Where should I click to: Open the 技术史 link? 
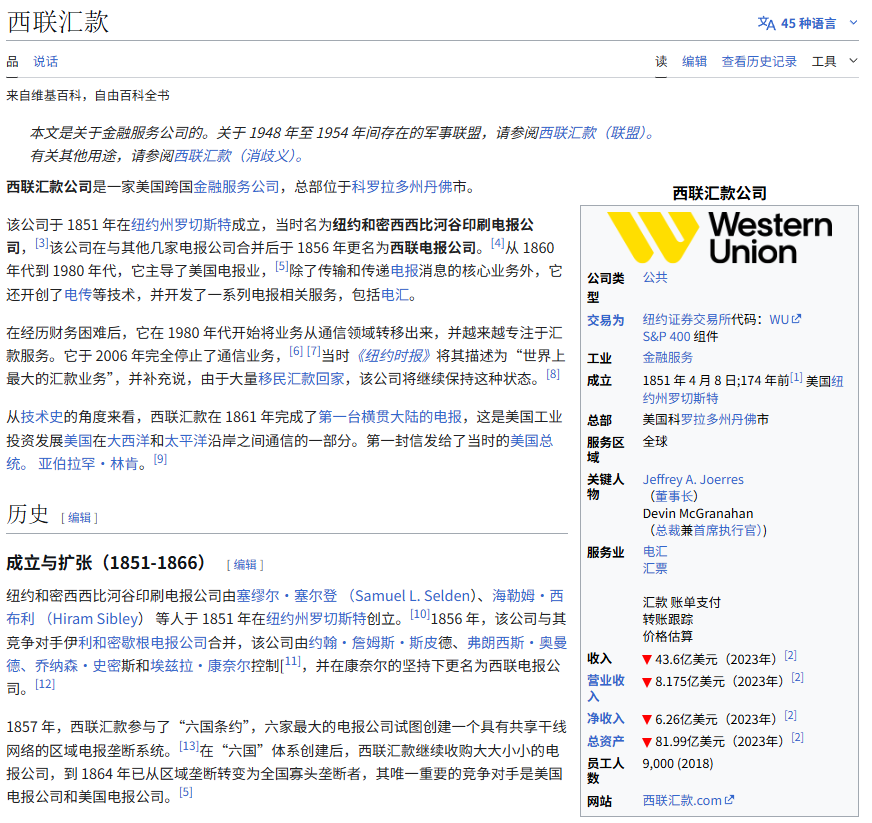point(42,417)
